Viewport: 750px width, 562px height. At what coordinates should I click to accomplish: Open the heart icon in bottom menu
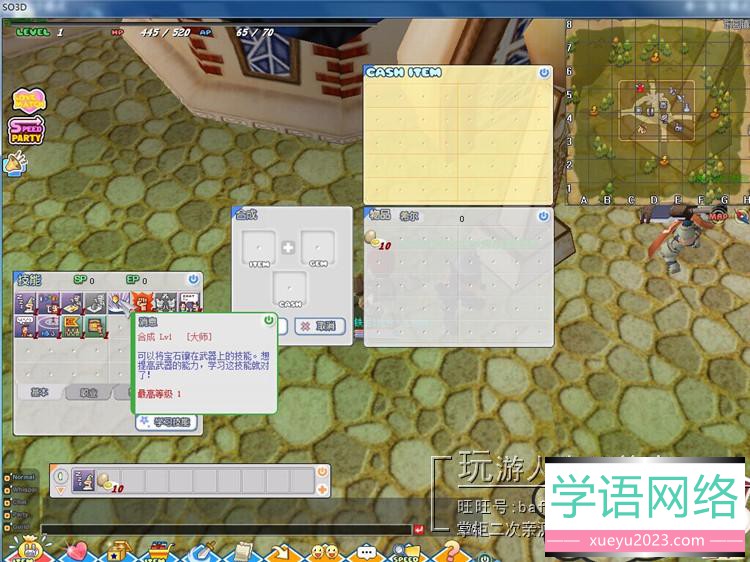click(x=76, y=550)
